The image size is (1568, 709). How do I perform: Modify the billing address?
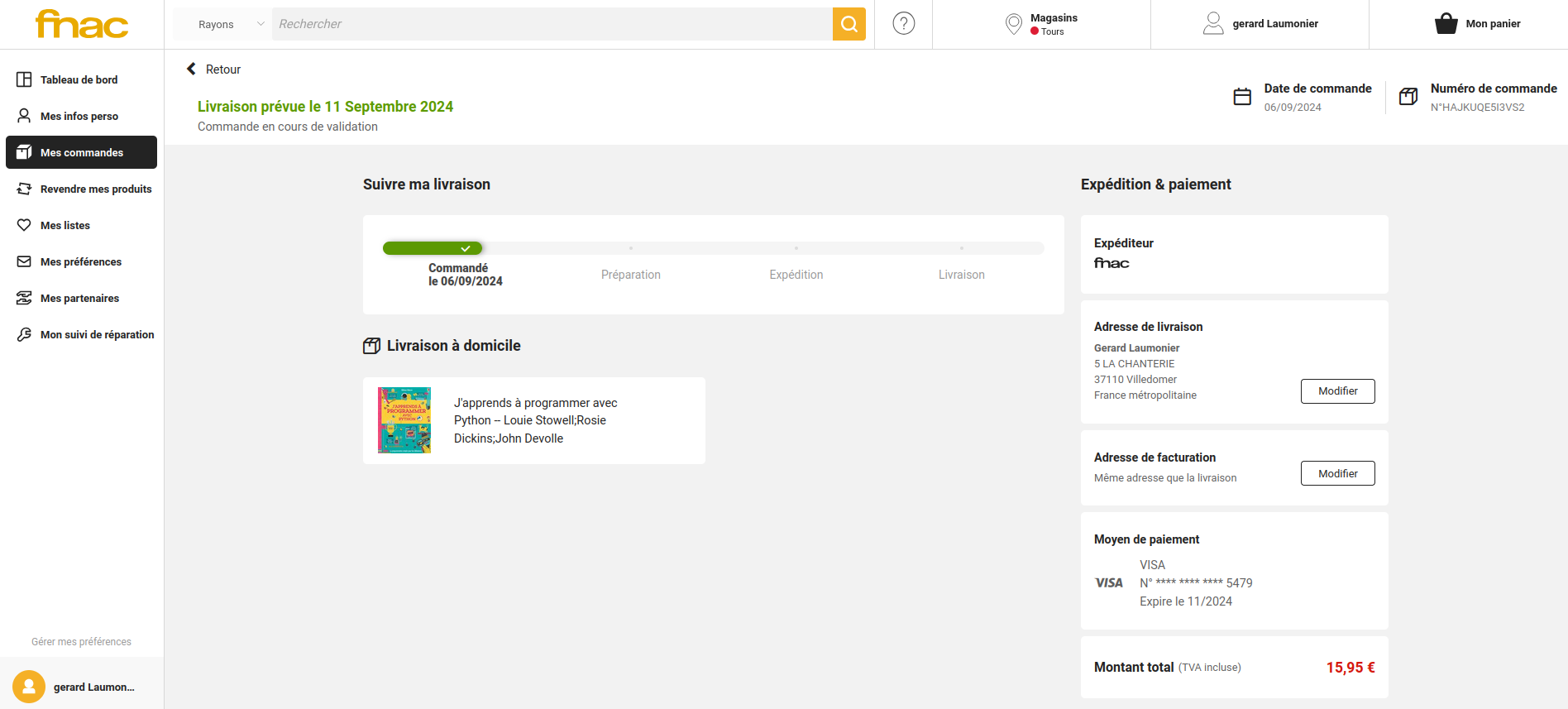coord(1337,473)
